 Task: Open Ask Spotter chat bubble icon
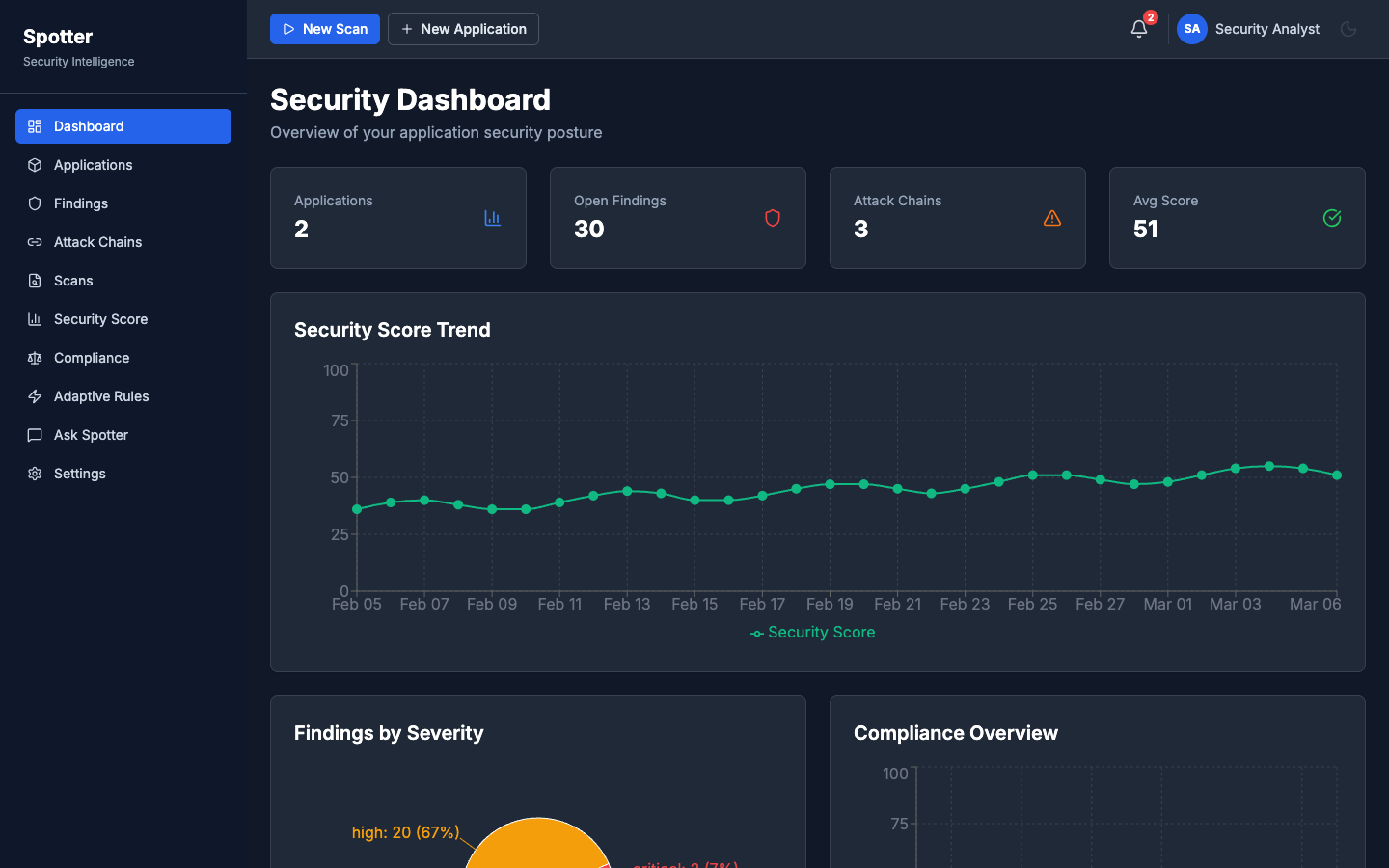click(x=34, y=435)
